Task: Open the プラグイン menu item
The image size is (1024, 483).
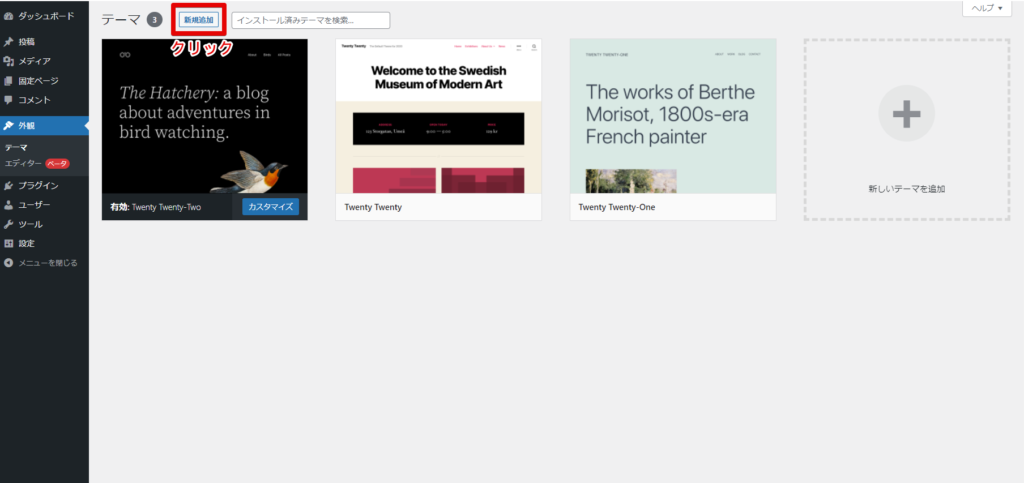Action: (x=44, y=185)
